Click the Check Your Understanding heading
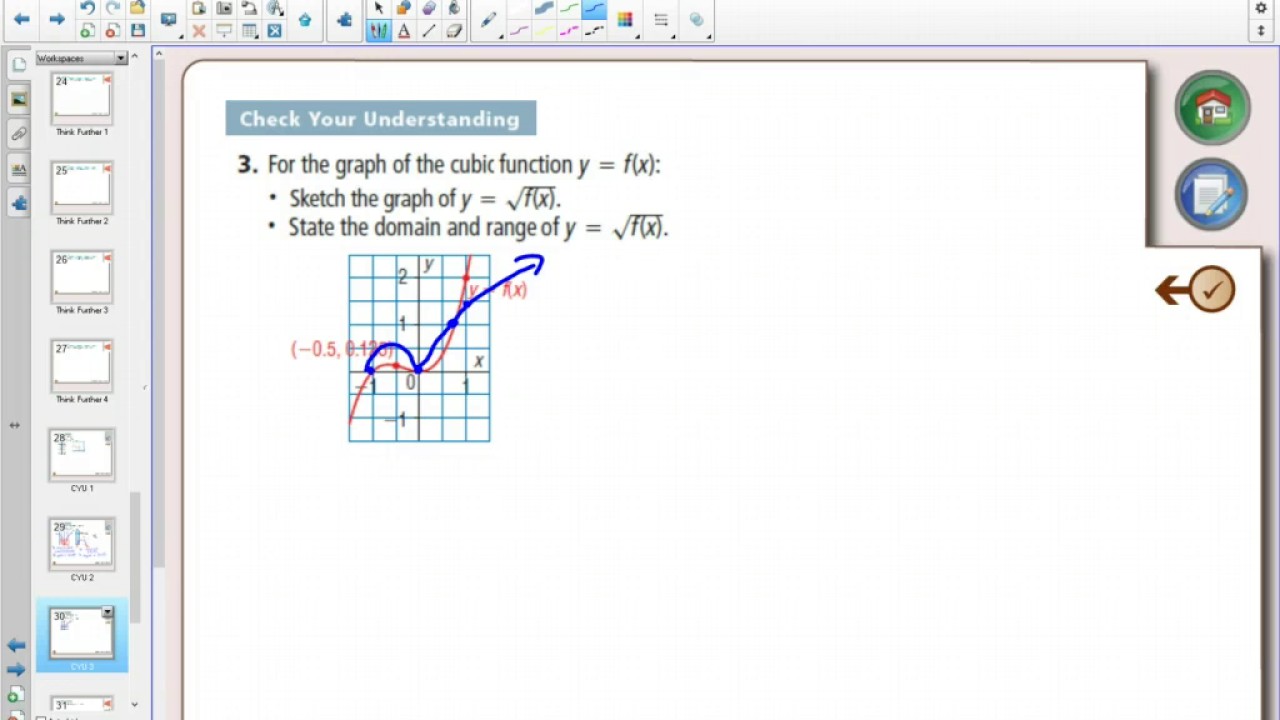 pyautogui.click(x=380, y=119)
